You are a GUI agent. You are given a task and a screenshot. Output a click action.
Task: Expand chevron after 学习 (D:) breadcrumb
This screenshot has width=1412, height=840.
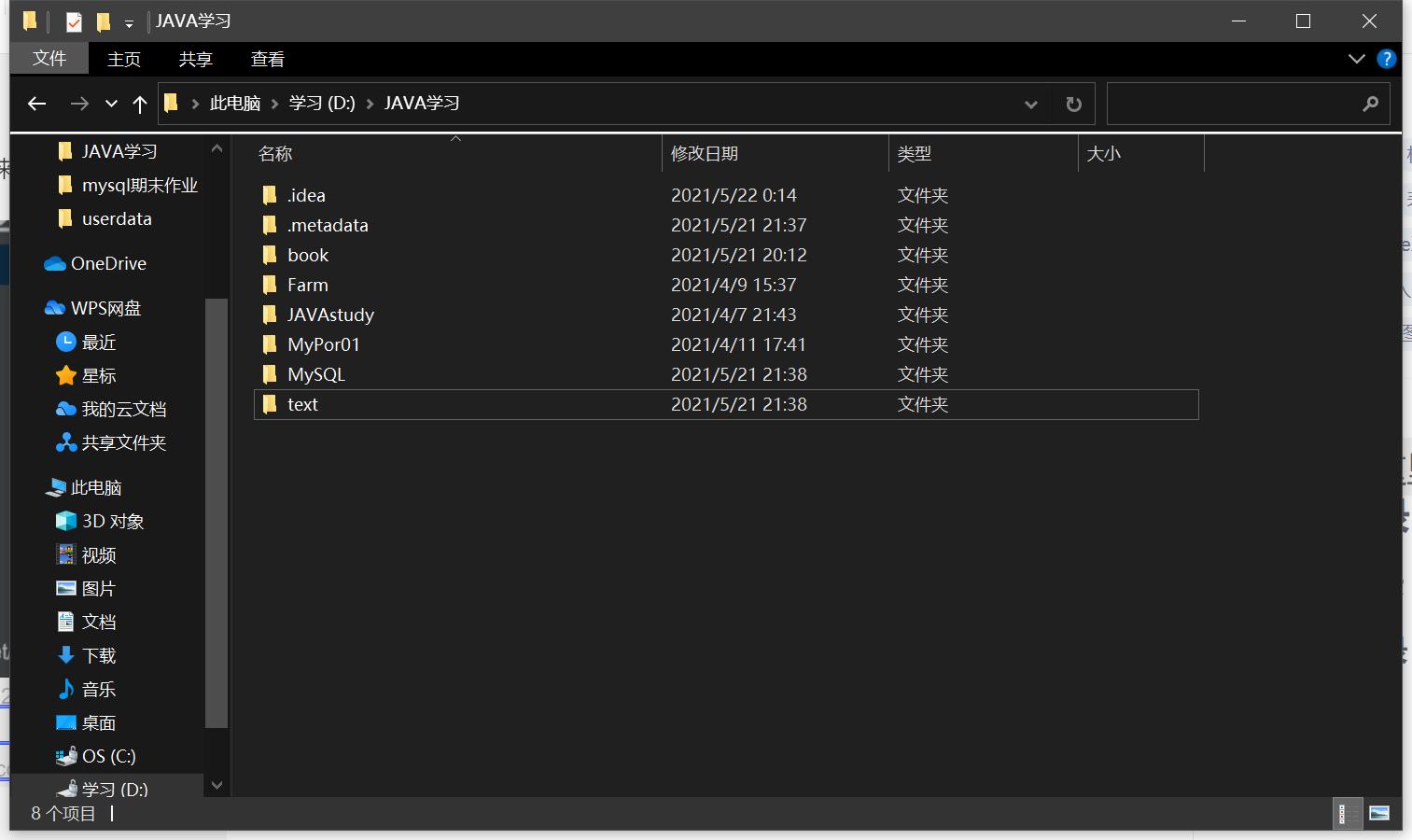coord(370,104)
